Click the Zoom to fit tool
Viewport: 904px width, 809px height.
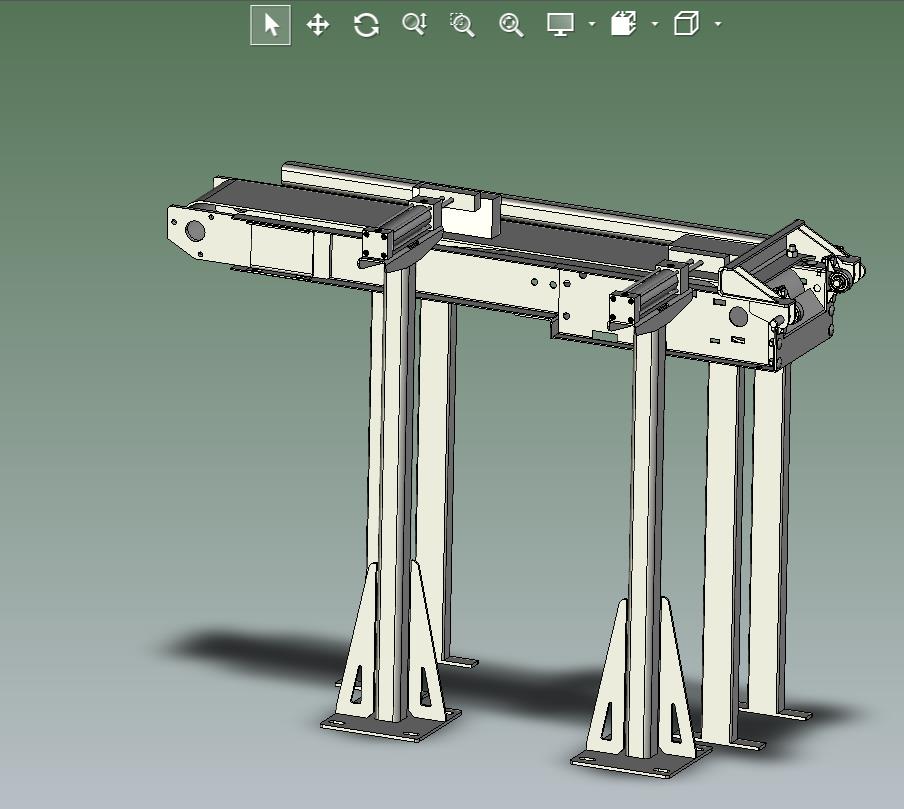[x=511, y=25]
